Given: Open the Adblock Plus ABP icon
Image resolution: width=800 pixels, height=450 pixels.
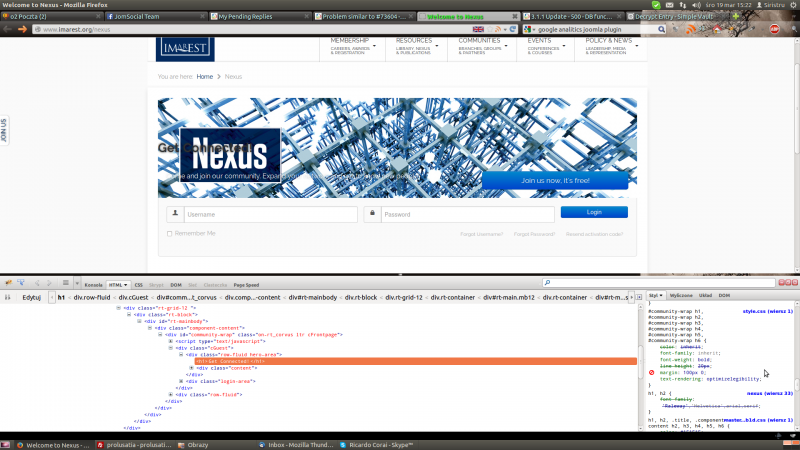Looking at the screenshot, I should coord(774,29).
